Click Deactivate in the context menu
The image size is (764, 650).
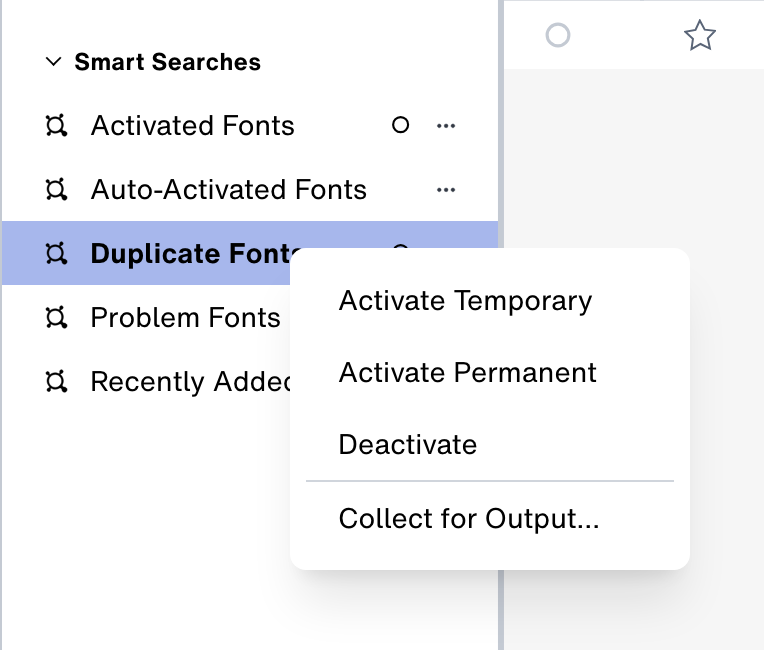point(408,445)
